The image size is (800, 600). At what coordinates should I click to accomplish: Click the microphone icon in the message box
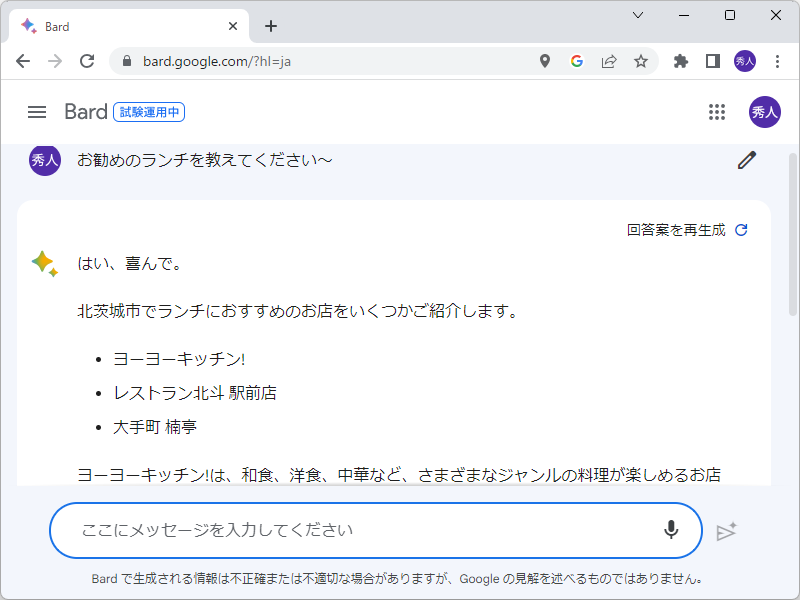(x=669, y=531)
